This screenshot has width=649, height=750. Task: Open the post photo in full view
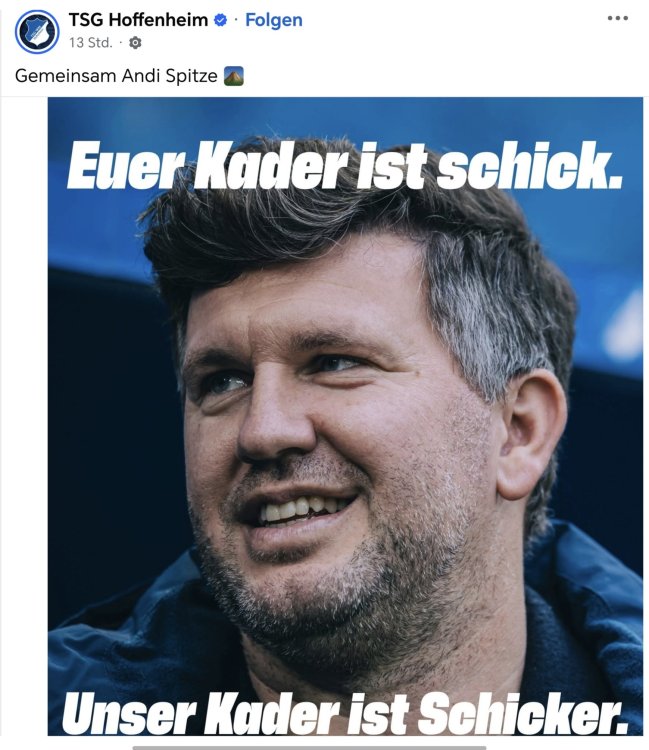click(x=345, y=416)
